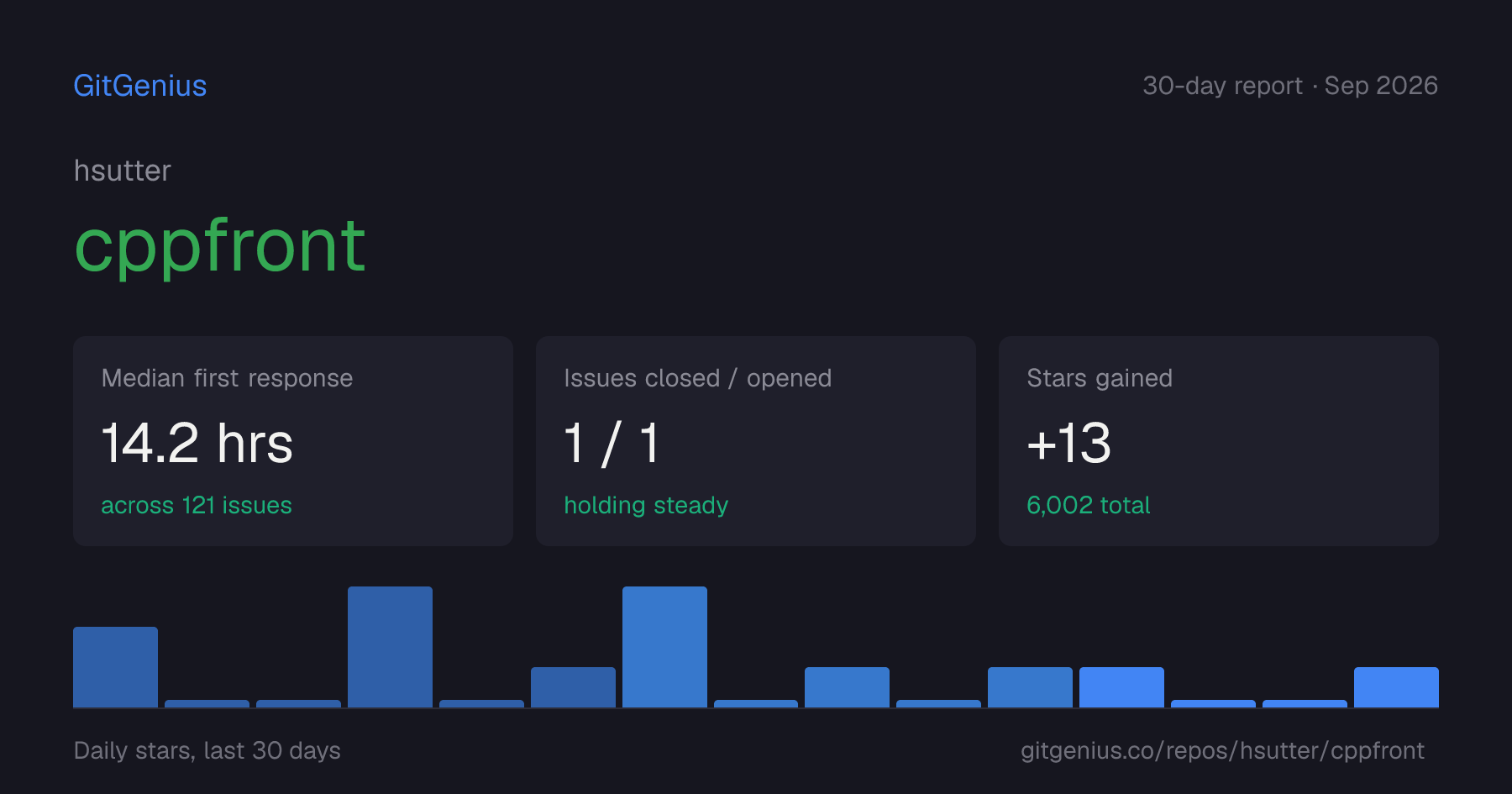Click the +13 stars value
The width and height of the screenshot is (1512, 794).
(1069, 443)
